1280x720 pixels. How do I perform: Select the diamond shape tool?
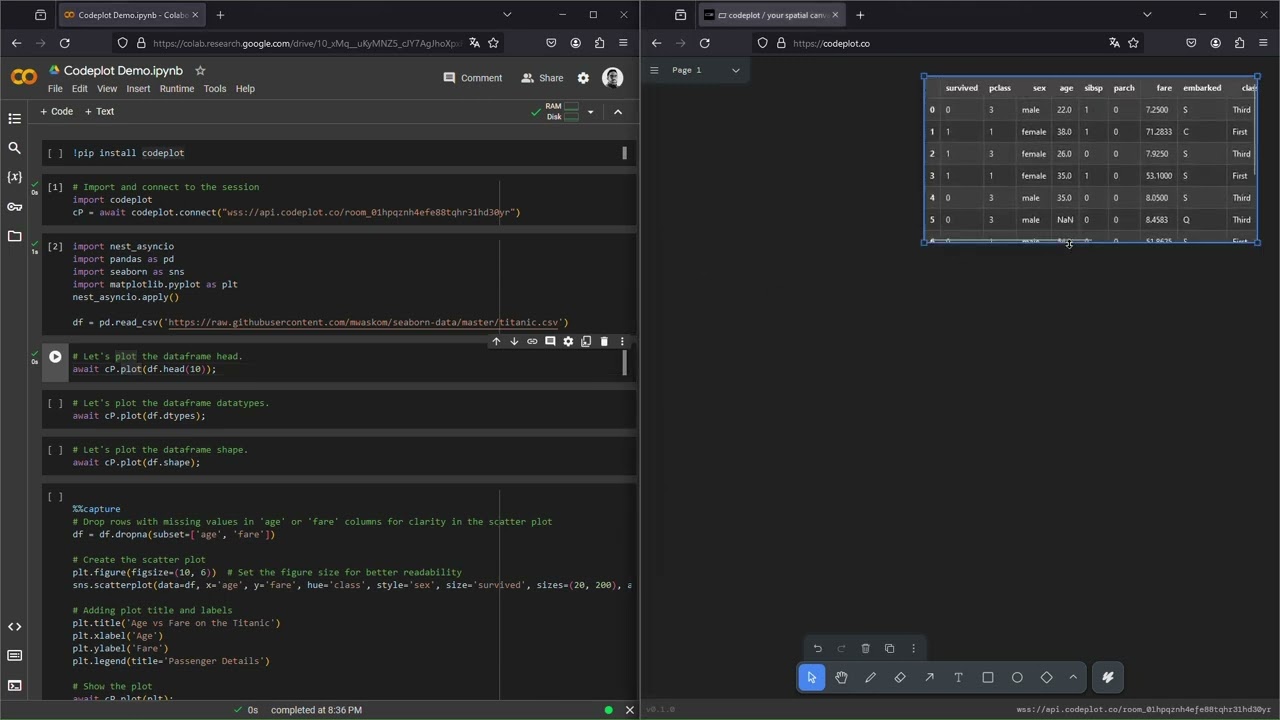click(1046, 677)
